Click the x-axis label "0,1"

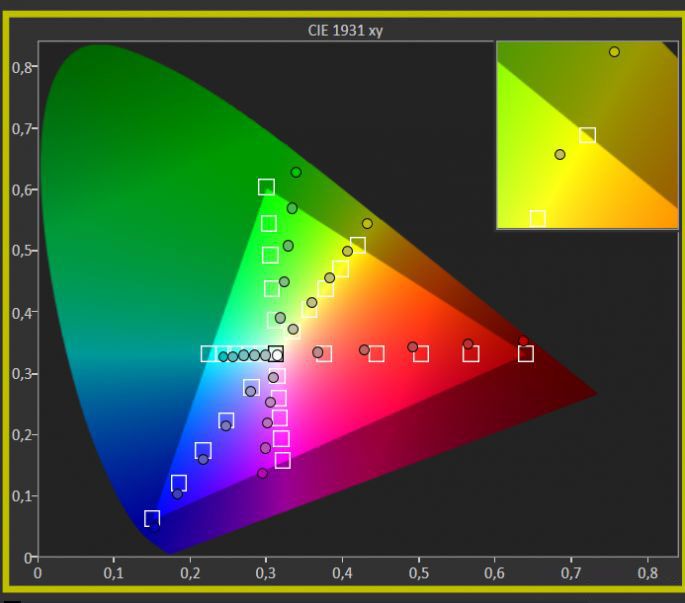(114, 573)
